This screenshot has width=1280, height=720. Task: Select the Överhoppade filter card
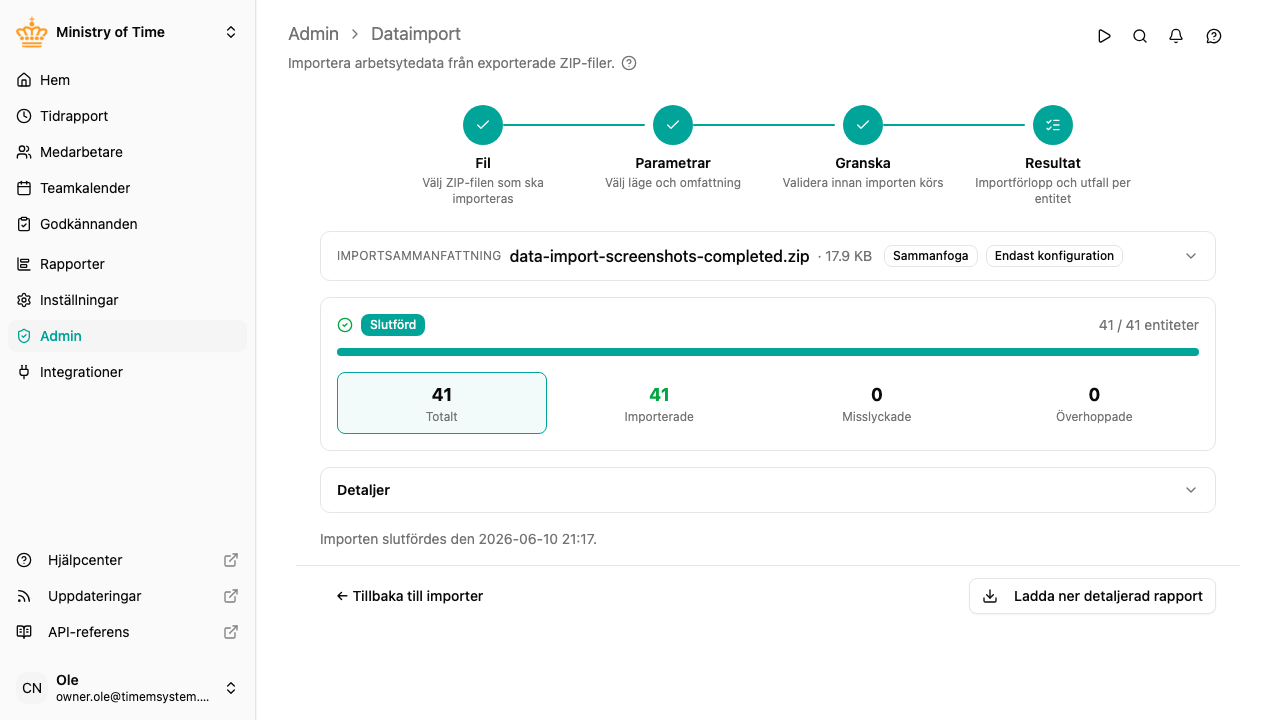coord(1094,403)
